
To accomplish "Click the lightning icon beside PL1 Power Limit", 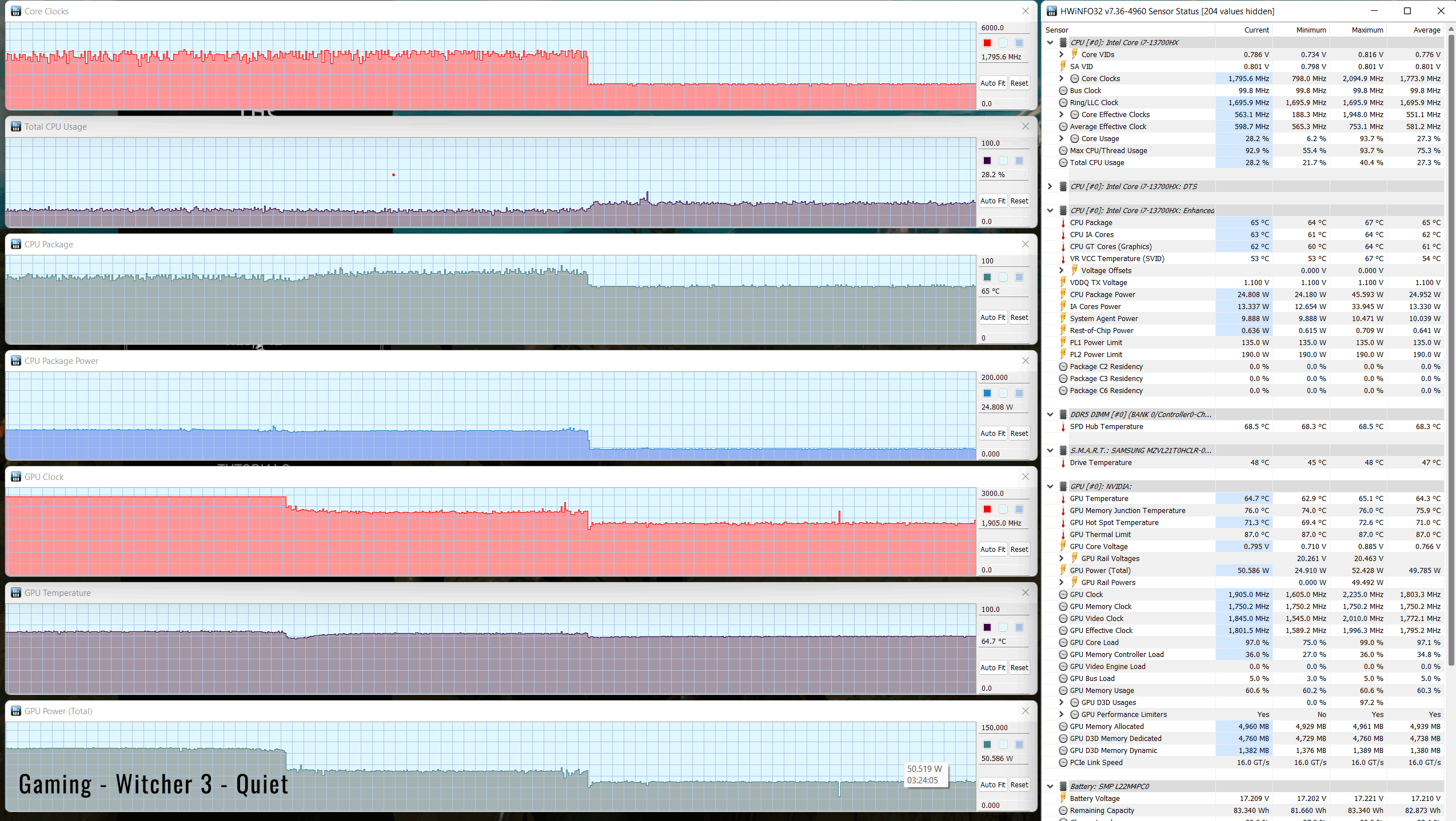I will 1063,342.
